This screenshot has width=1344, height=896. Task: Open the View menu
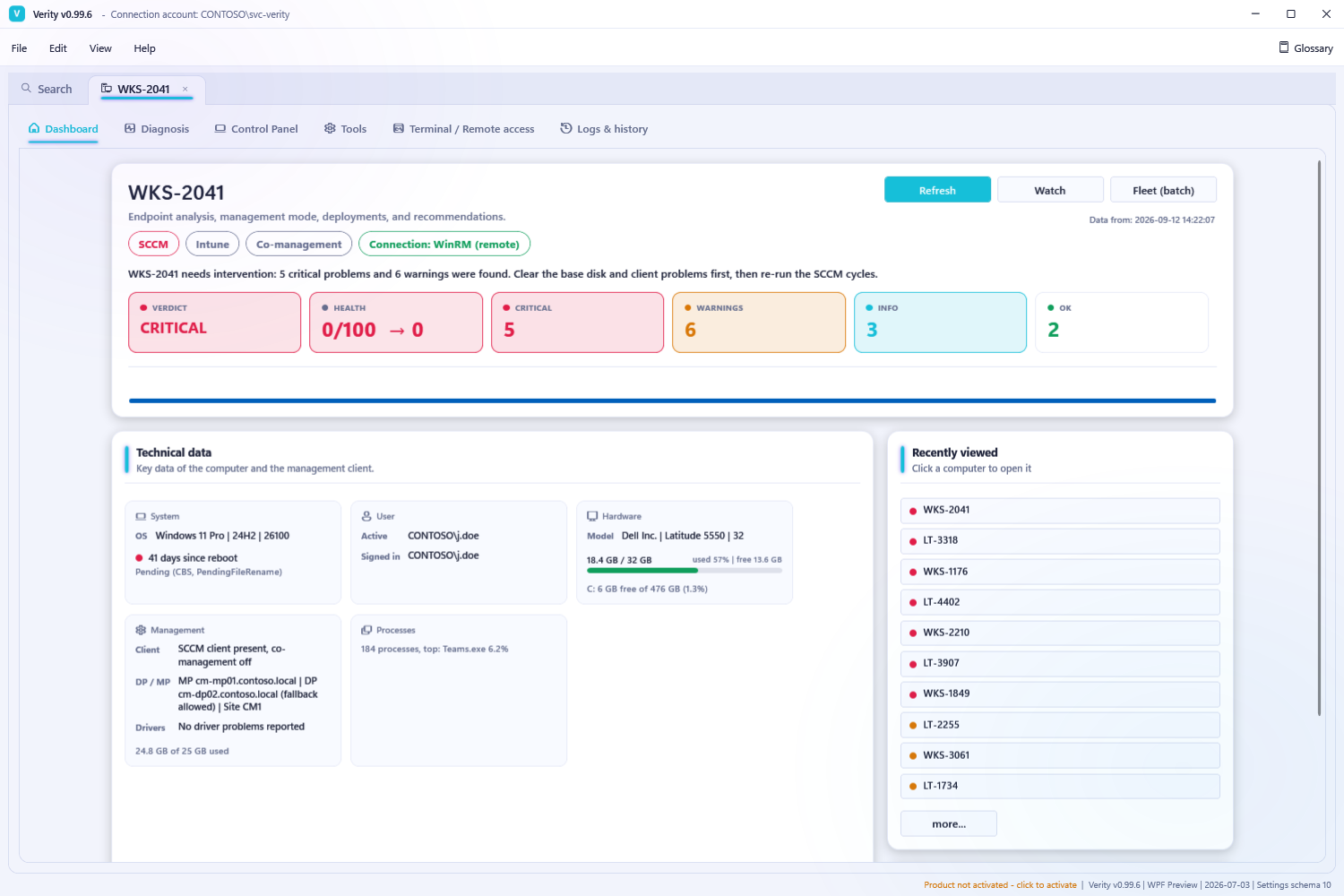coord(100,48)
